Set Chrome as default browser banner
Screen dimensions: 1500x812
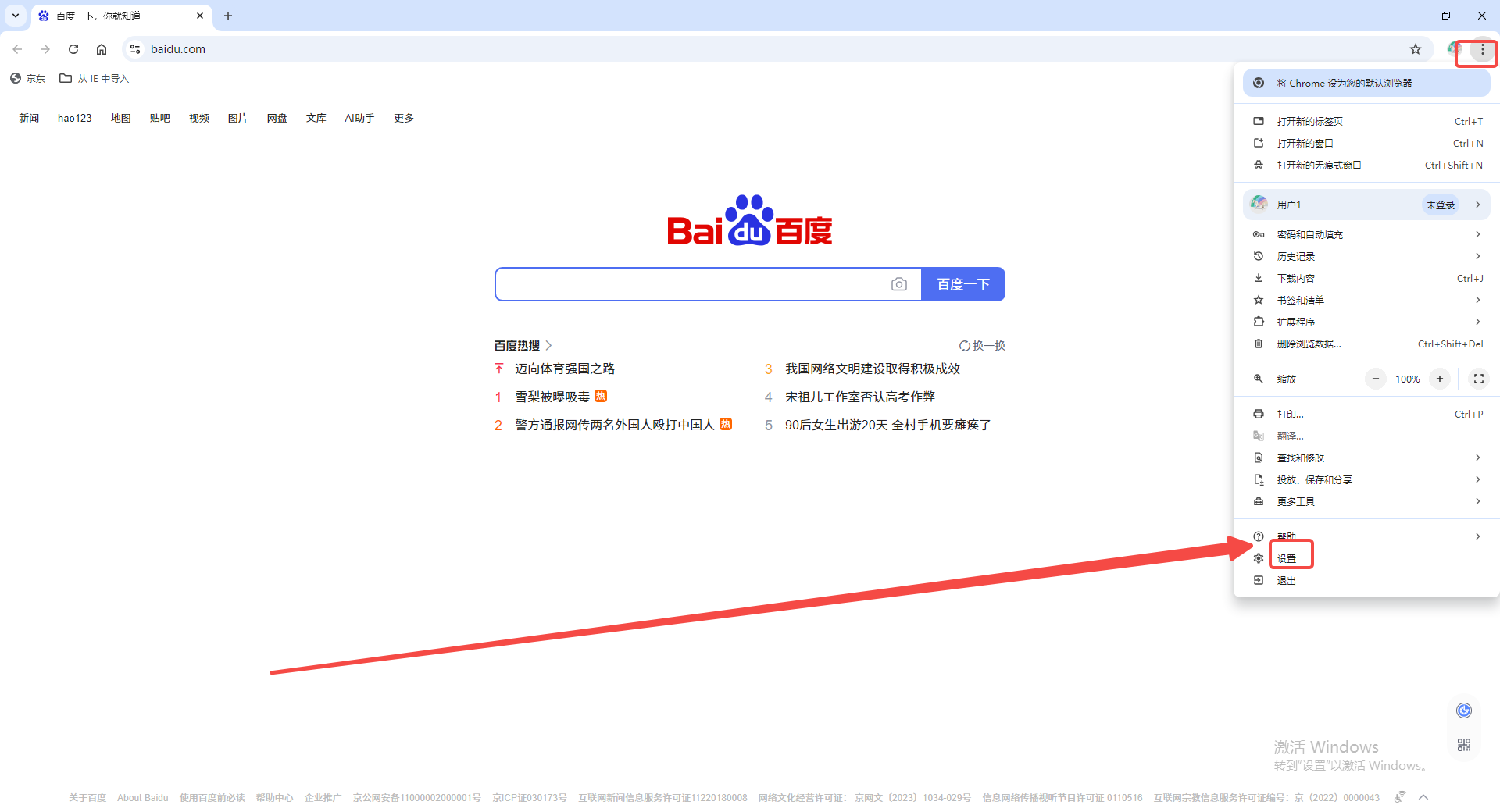tap(1366, 83)
